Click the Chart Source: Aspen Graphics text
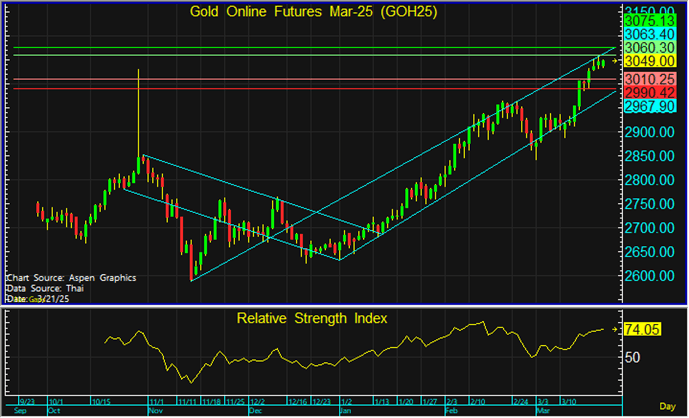Viewport: 689px width, 418px height. pos(70,277)
